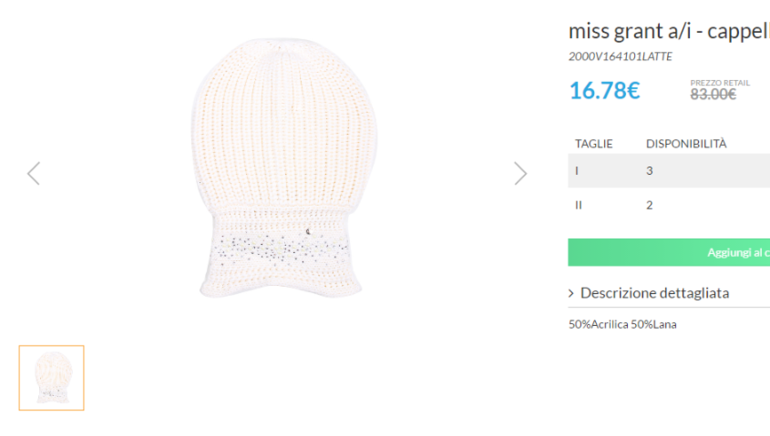Click the crossed-out 83.00€ retail price

pos(713,95)
